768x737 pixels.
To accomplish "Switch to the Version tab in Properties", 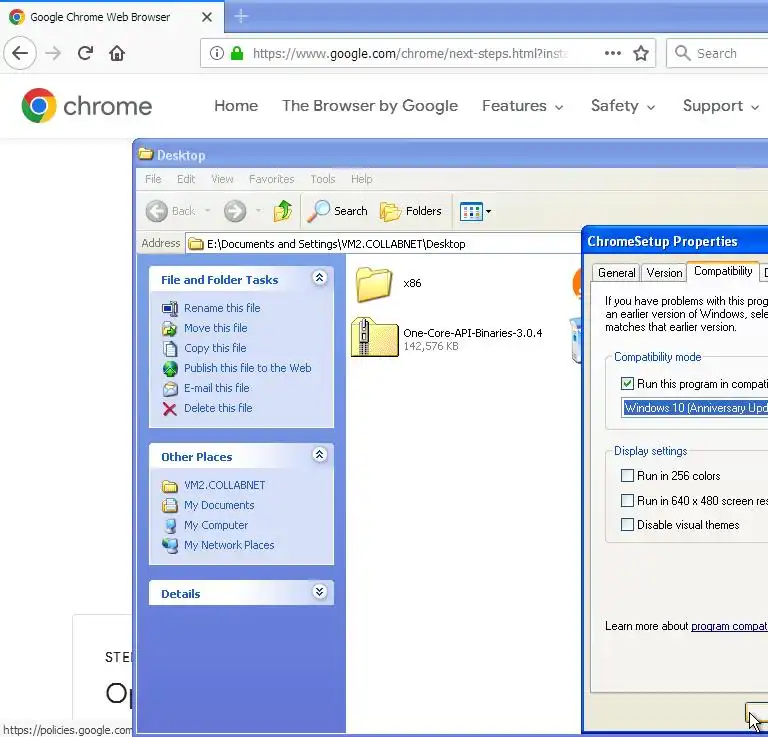I will (664, 273).
